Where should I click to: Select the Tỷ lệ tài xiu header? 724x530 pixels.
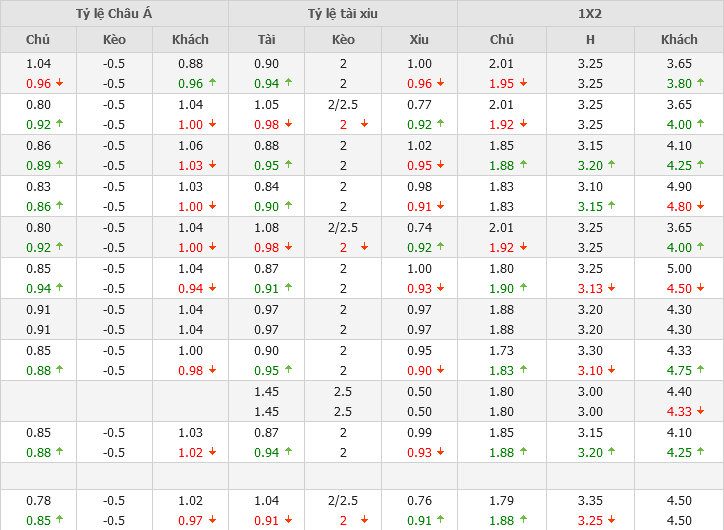[x=343, y=14]
